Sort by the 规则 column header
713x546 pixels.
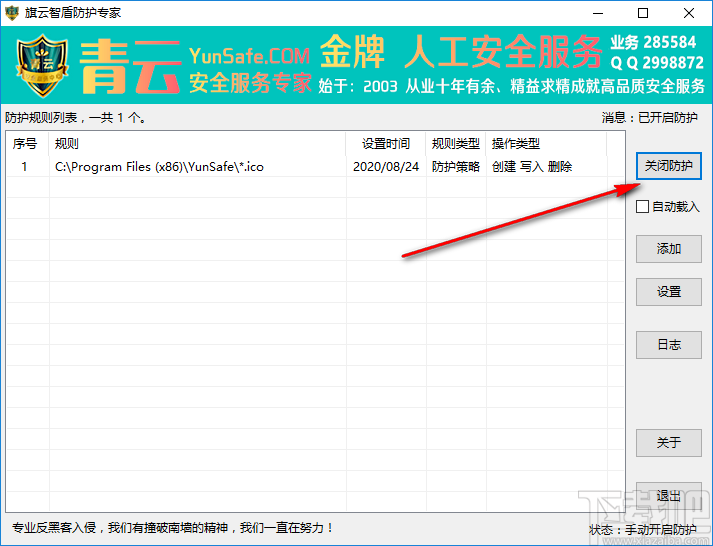pos(197,144)
